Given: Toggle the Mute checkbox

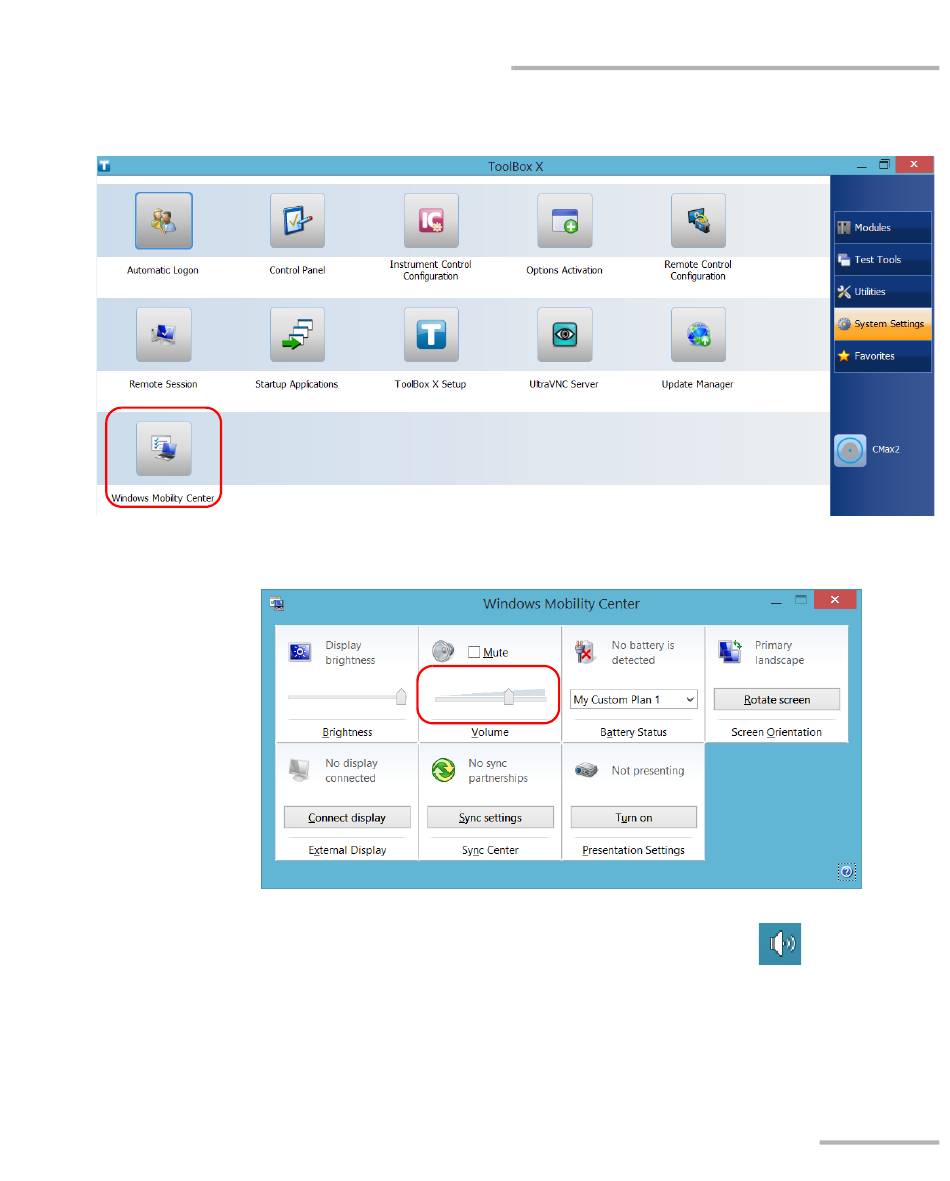Looking at the screenshot, I should [x=474, y=652].
